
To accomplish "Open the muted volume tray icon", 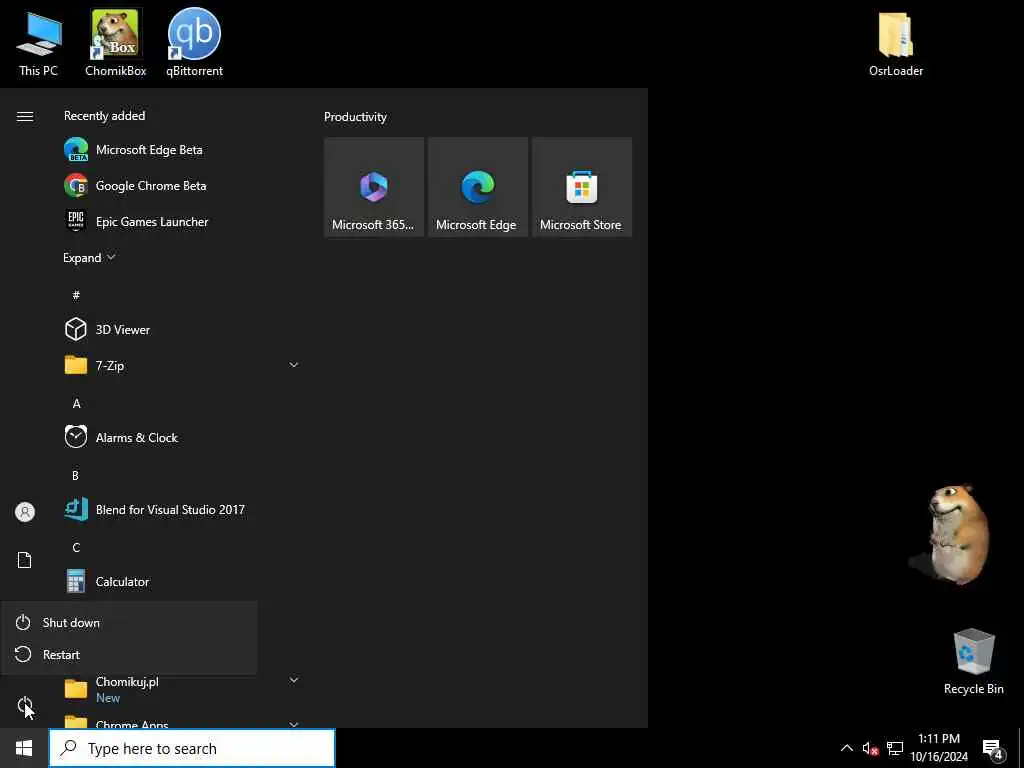I will point(870,748).
